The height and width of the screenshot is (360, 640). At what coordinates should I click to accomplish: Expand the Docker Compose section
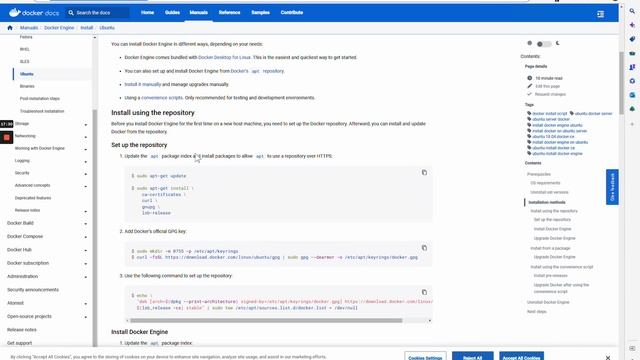tap(86, 237)
